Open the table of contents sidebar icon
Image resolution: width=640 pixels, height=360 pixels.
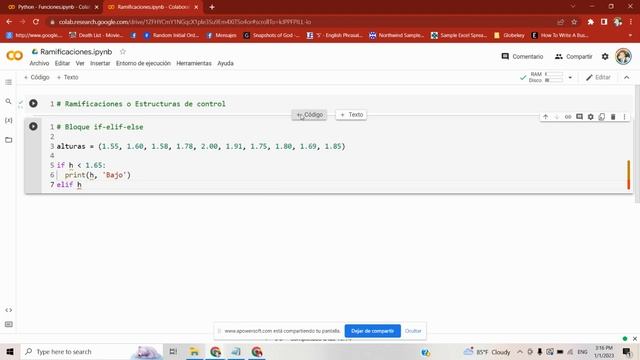(9, 82)
